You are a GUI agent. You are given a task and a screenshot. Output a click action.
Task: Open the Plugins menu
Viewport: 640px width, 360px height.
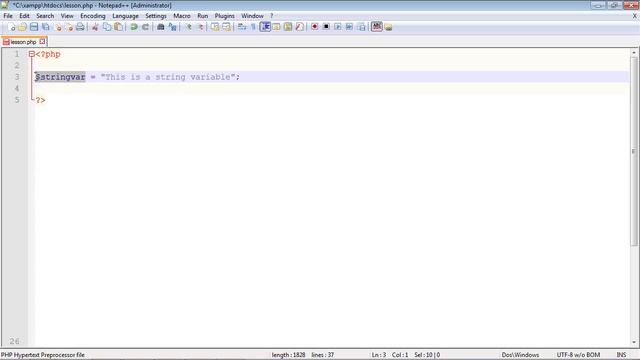[224, 16]
